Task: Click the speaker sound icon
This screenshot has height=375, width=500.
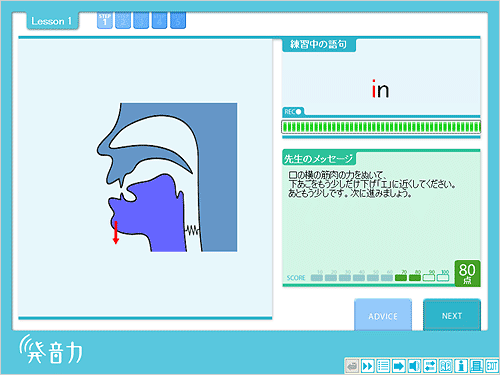Action: 414,366
